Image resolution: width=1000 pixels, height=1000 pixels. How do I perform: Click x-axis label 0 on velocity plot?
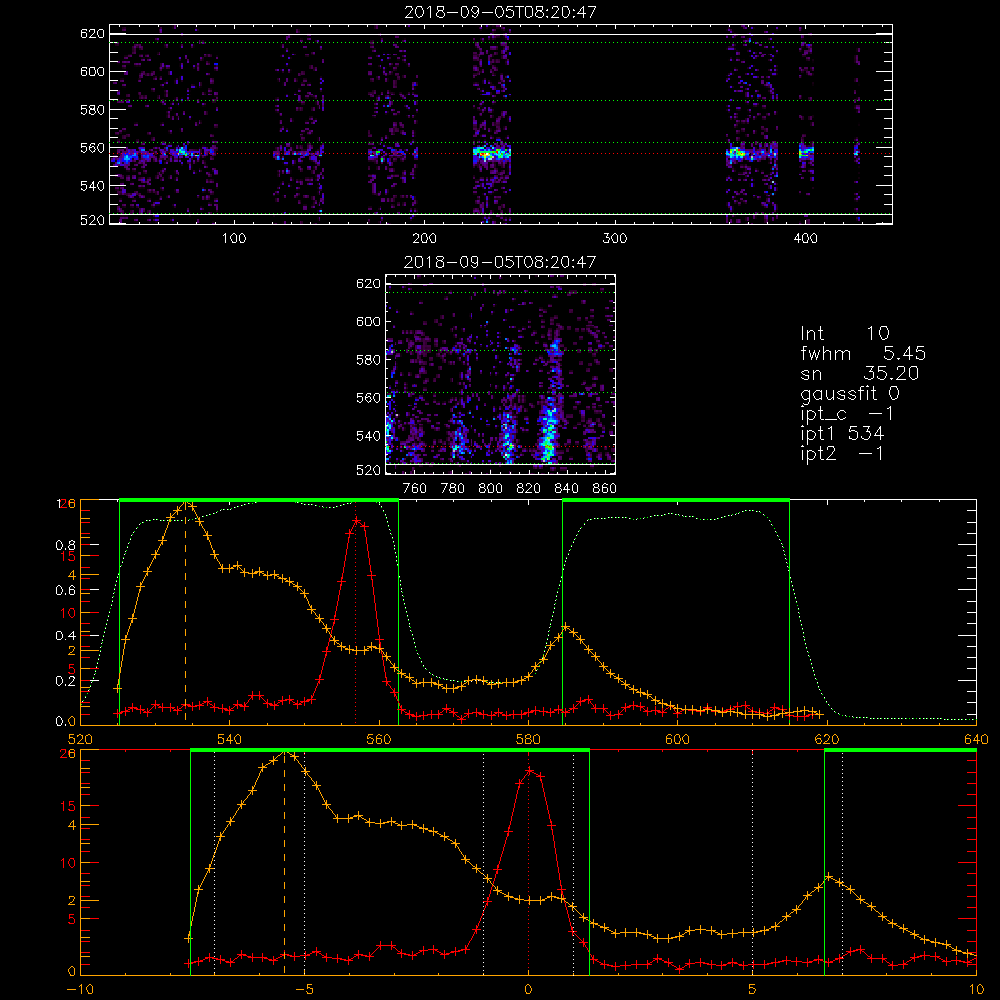(x=528, y=990)
